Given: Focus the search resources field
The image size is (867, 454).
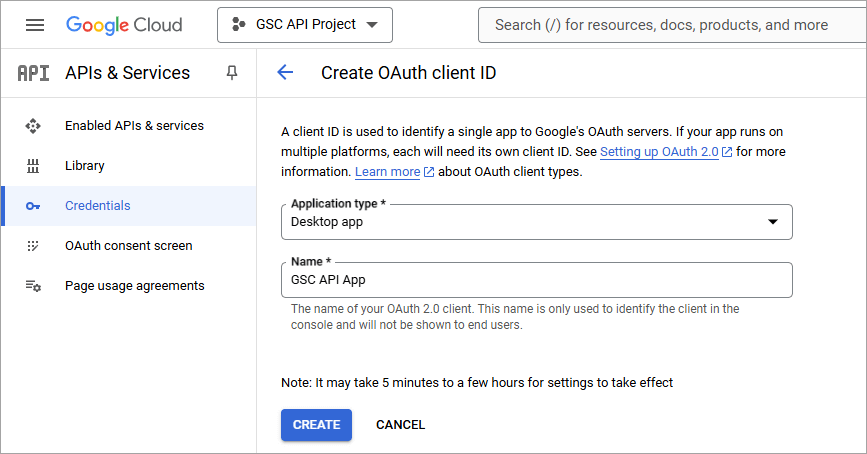Looking at the screenshot, I should click(x=672, y=25).
